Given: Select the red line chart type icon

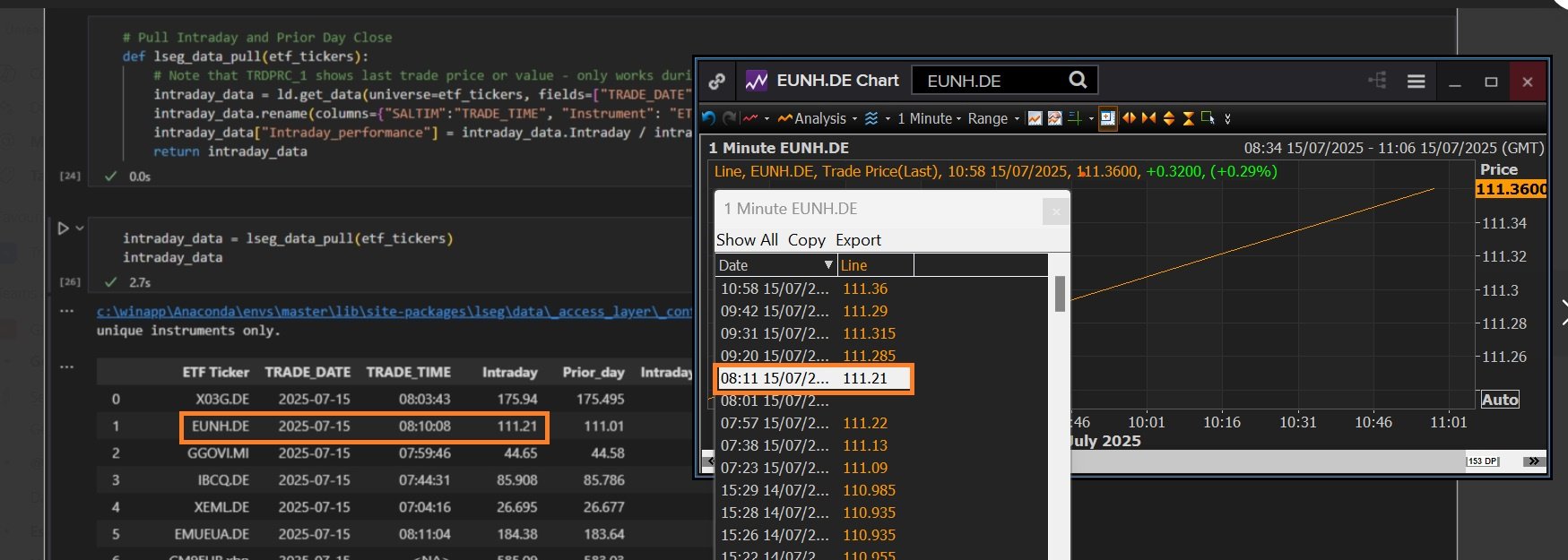Looking at the screenshot, I should (x=750, y=118).
